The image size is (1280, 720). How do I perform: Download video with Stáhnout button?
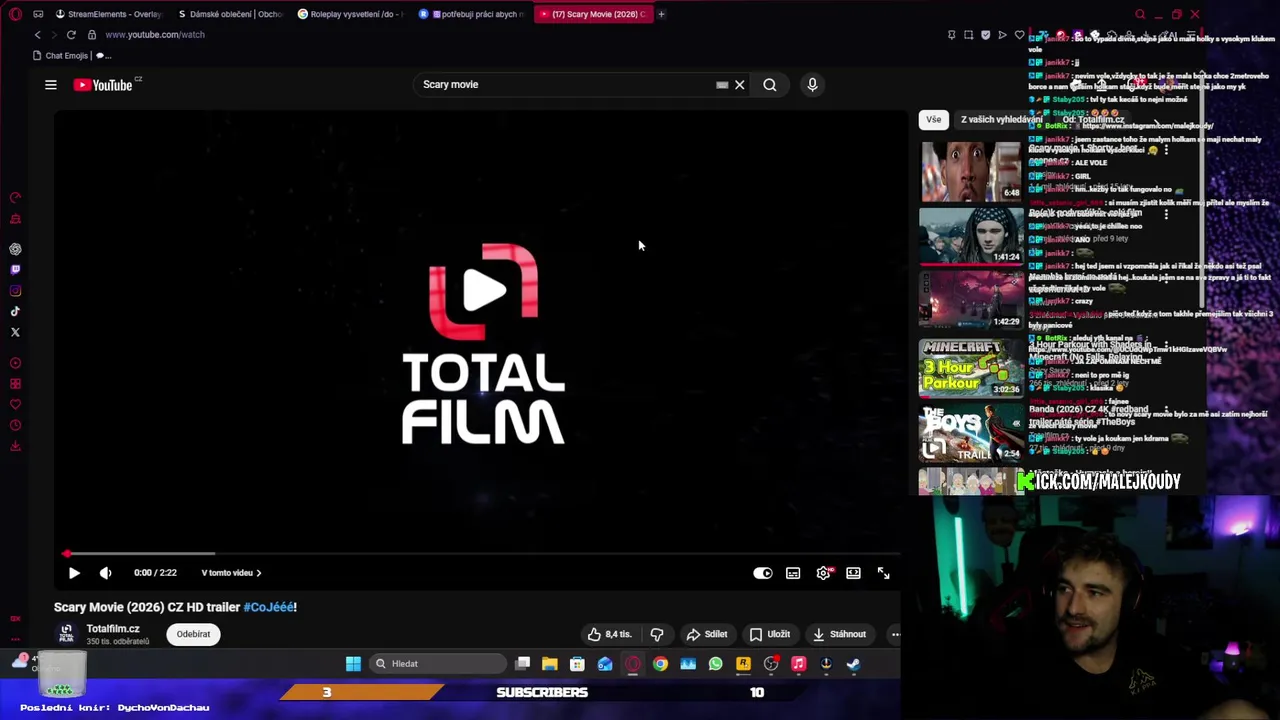[x=839, y=634]
